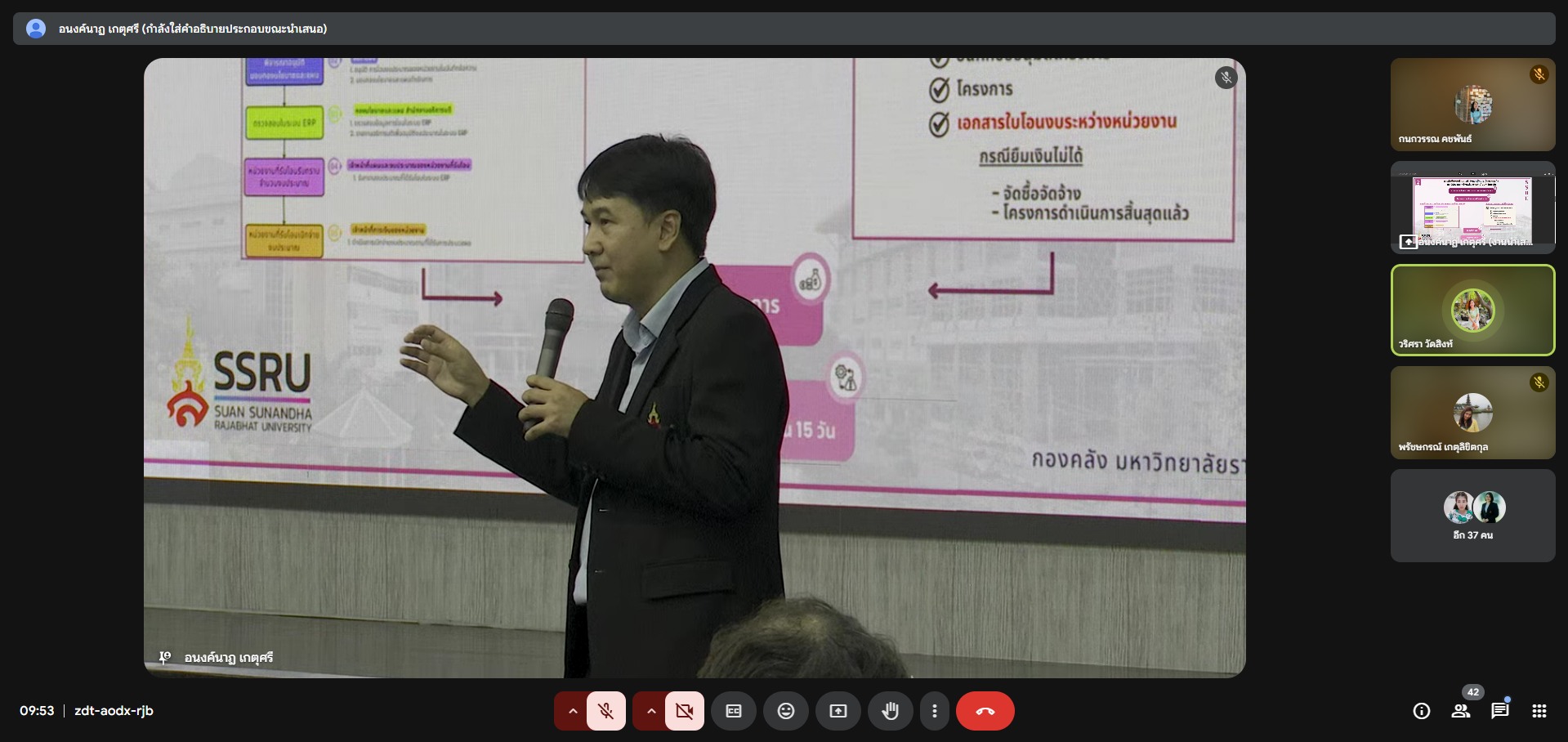Screen dimensions: 1568x742
Task: Open the chat panel
Action: 1499,711
